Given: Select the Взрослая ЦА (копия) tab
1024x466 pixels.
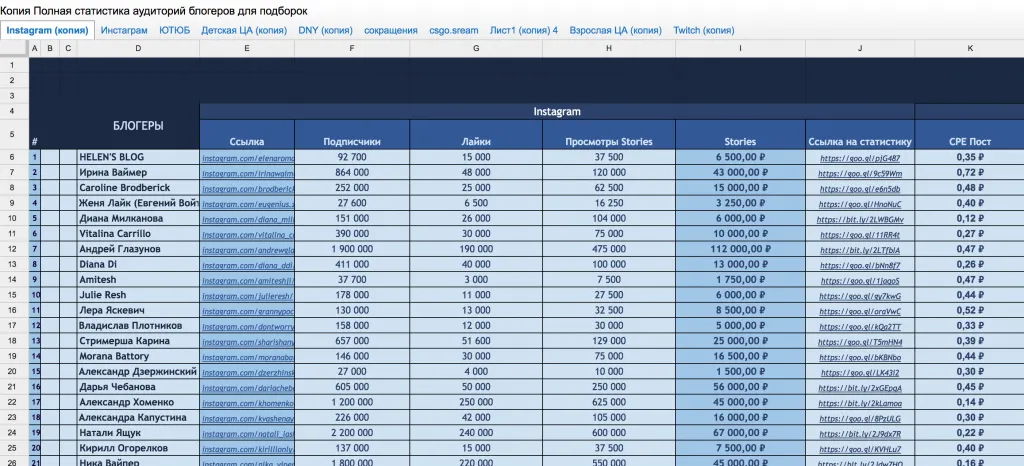Looking at the screenshot, I should 615,30.
